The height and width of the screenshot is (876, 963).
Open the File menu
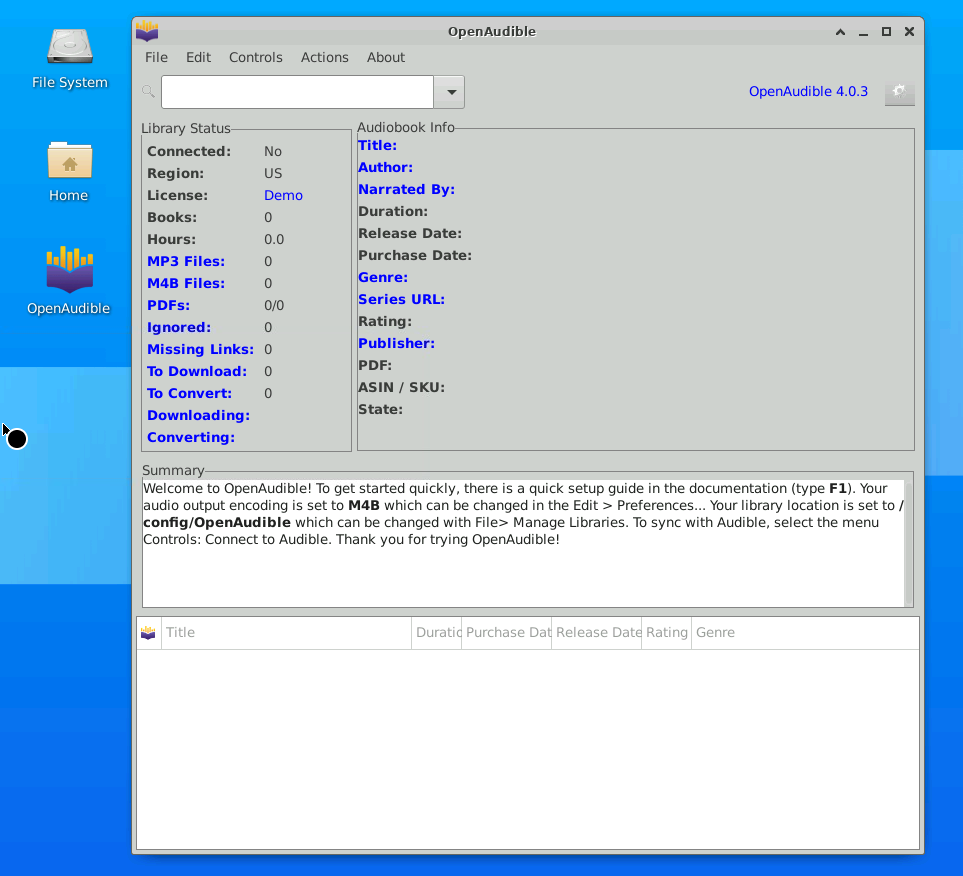click(156, 57)
